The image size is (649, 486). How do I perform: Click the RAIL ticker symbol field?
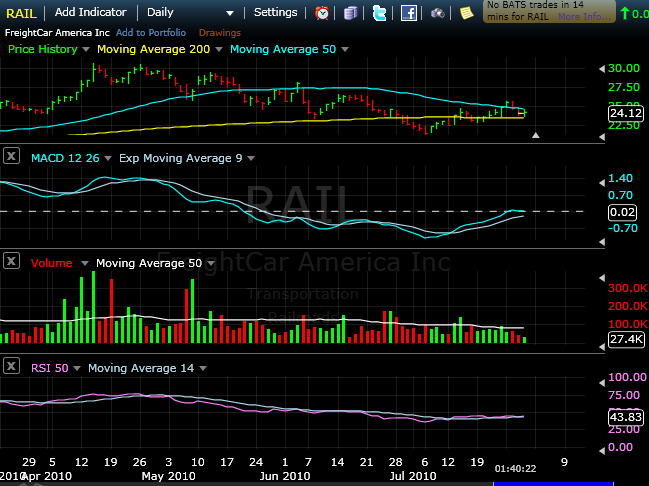[22, 13]
